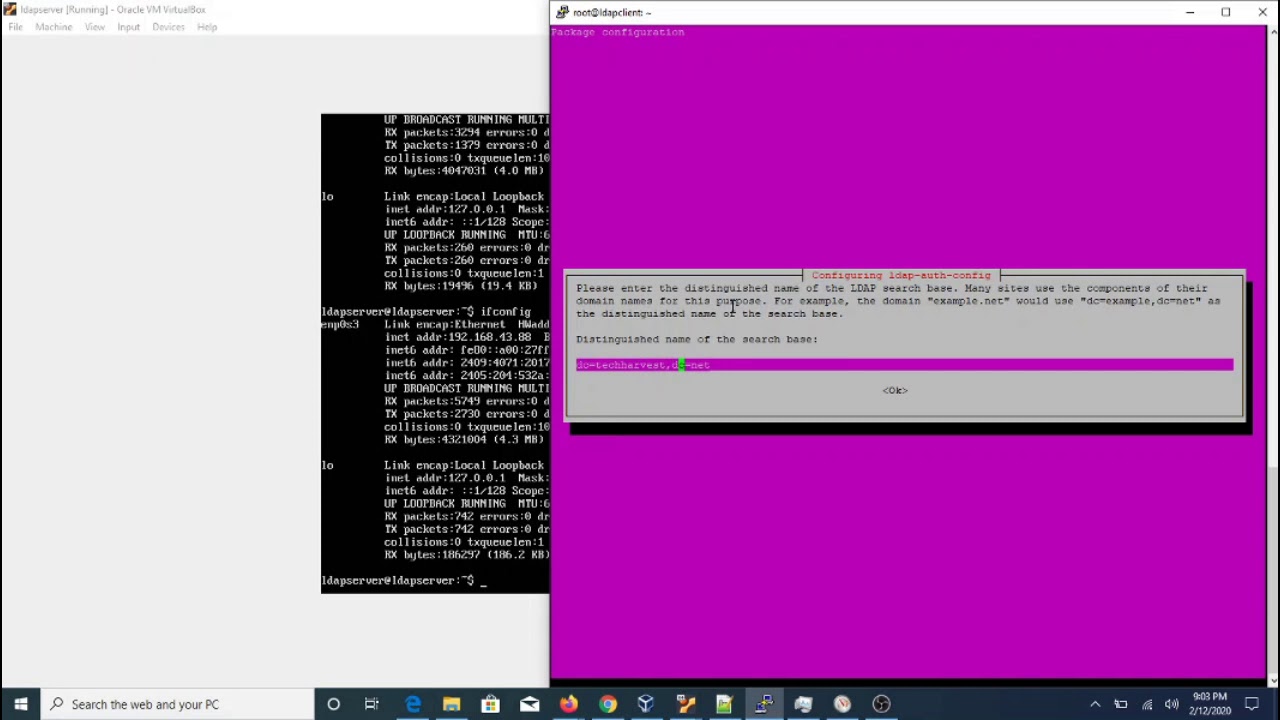Open Microsoft Store from taskbar
This screenshot has height=720, width=1280.
pyautogui.click(x=490, y=704)
